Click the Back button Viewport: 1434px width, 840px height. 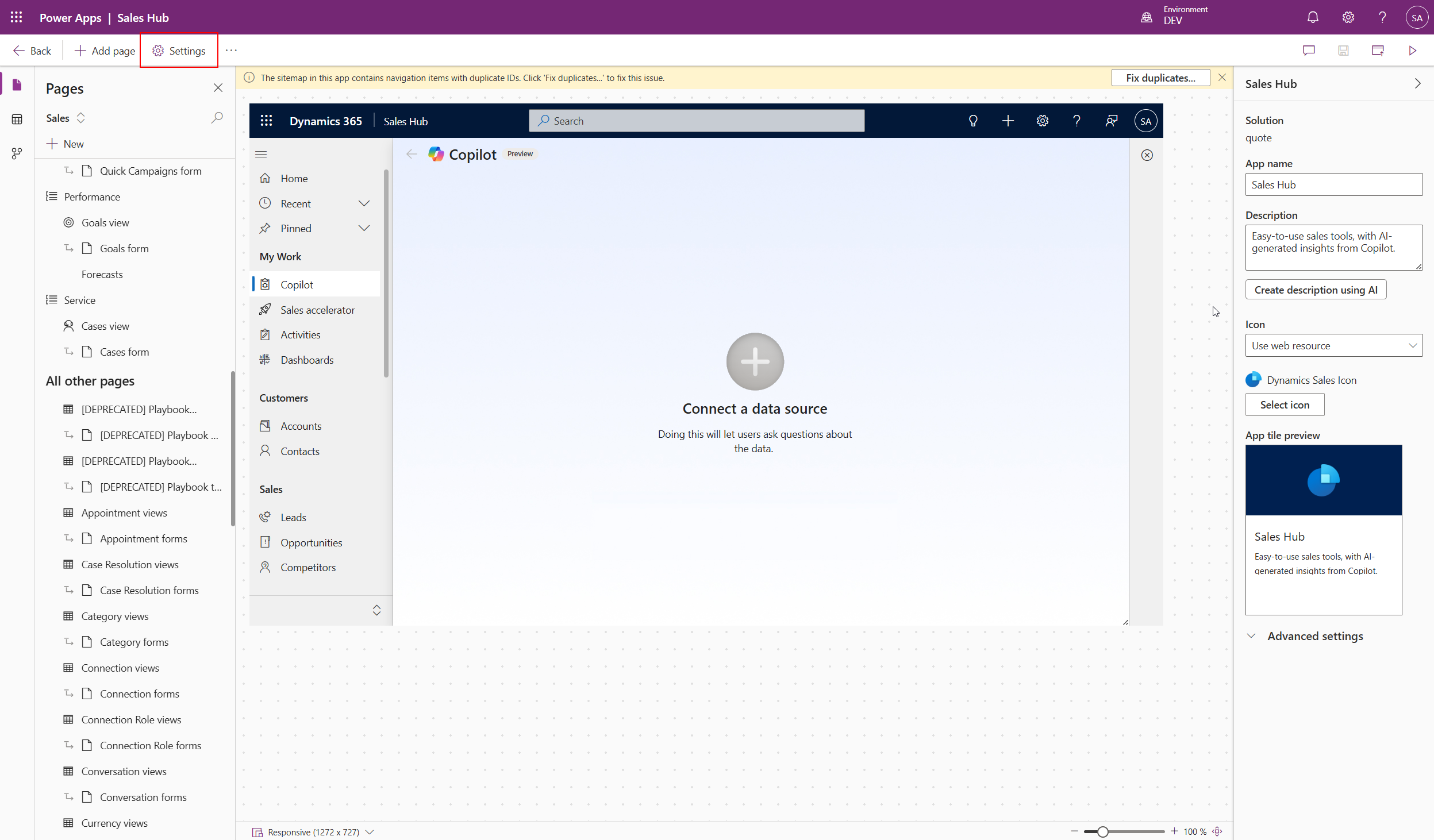(x=32, y=51)
